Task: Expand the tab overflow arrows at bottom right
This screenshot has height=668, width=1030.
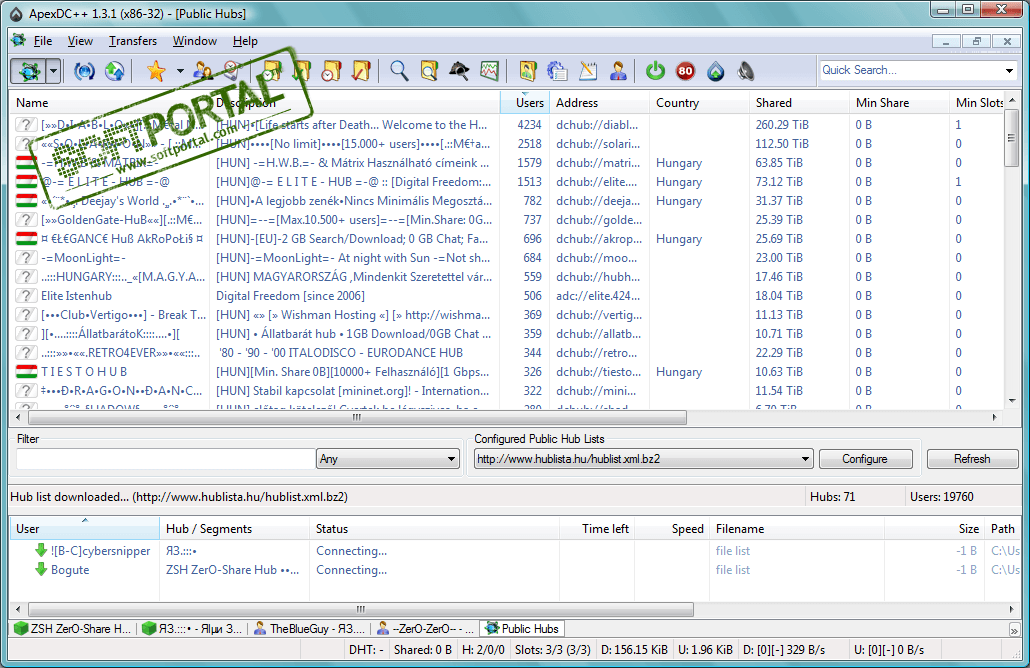Action: [1014, 629]
